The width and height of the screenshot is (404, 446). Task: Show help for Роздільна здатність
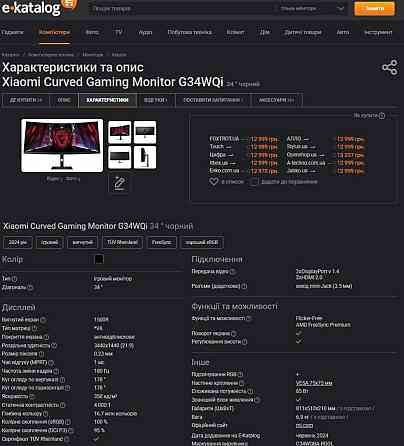tap(54, 346)
